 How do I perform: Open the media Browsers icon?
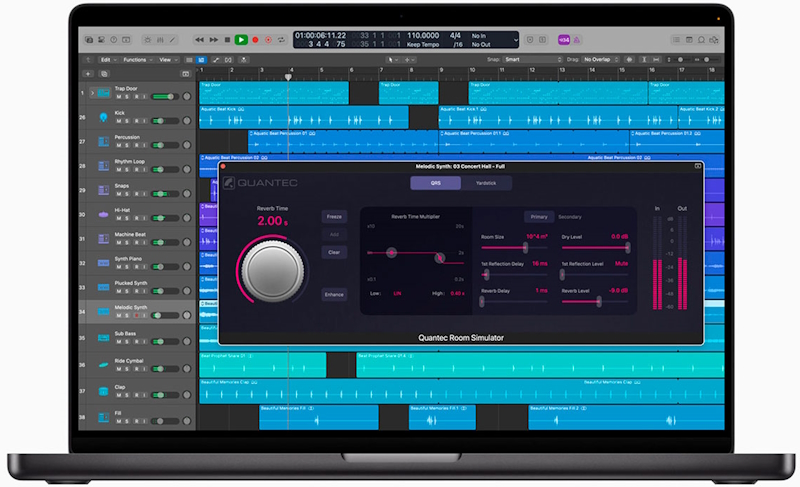(714, 40)
